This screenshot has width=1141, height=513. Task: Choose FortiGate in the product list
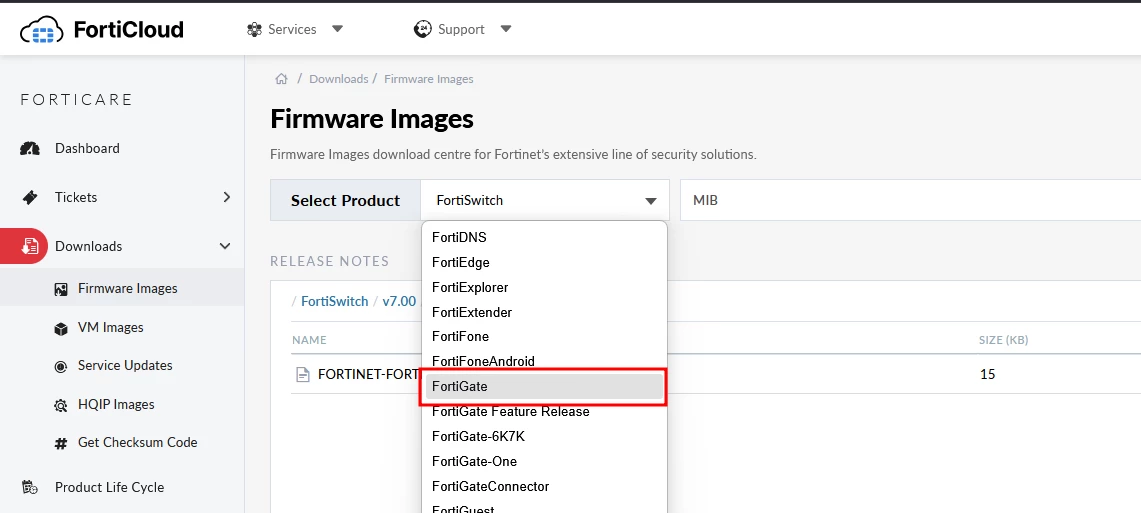(x=544, y=386)
